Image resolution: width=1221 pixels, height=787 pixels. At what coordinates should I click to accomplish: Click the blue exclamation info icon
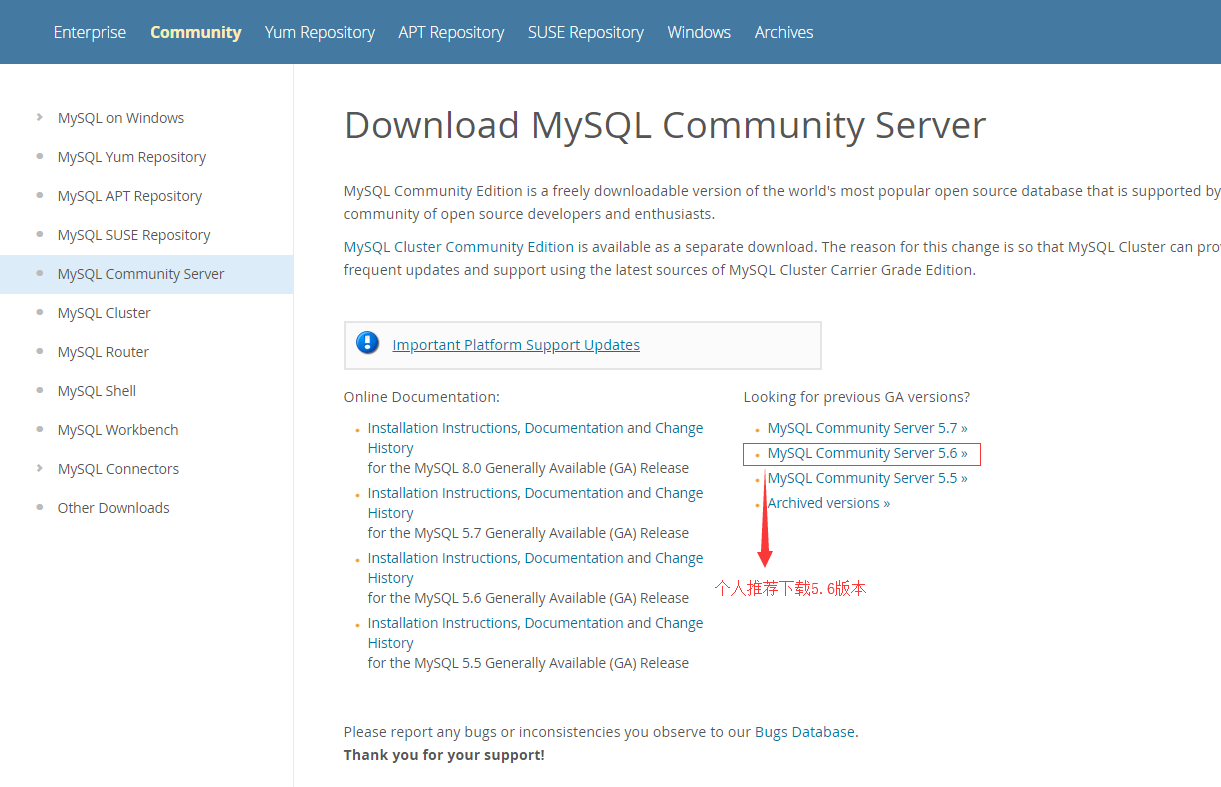pyautogui.click(x=368, y=344)
